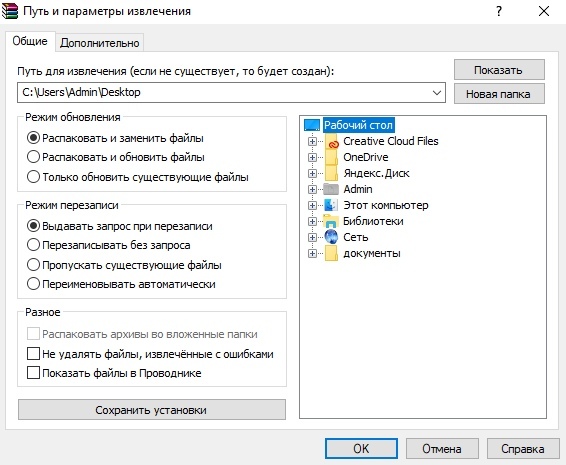Click the Отмена button

(442, 449)
